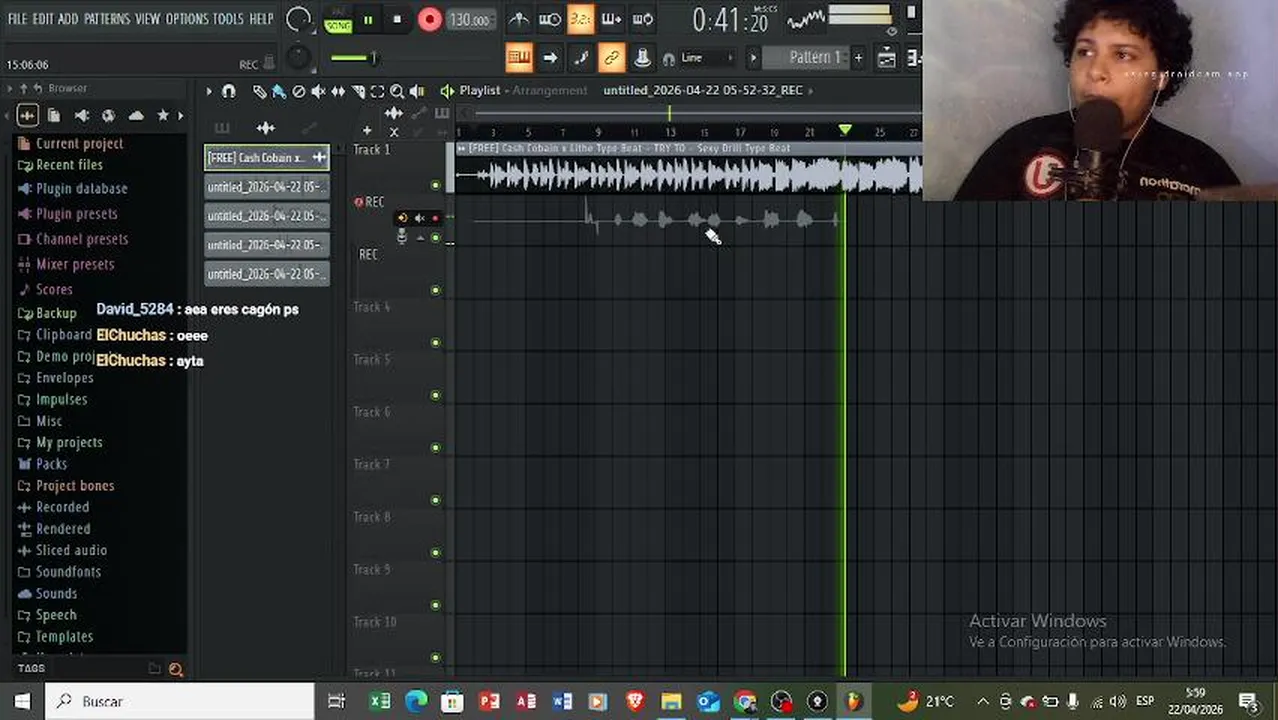Toggle the SONG/PAT mode switch
The width and height of the screenshot is (1278, 720).
[x=337, y=19]
